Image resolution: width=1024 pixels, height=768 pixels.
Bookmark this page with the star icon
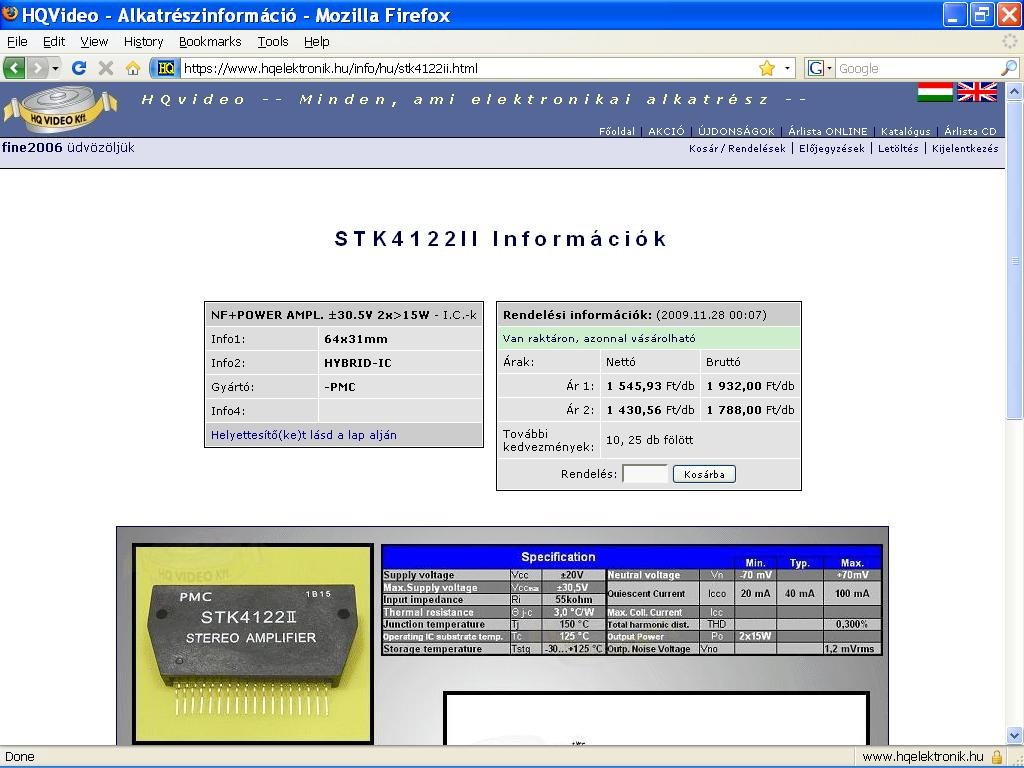(767, 68)
